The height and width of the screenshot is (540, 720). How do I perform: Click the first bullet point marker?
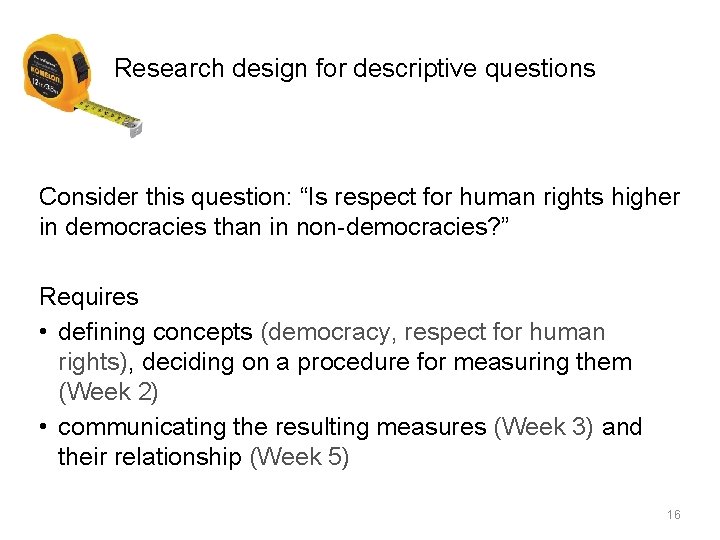[43, 332]
